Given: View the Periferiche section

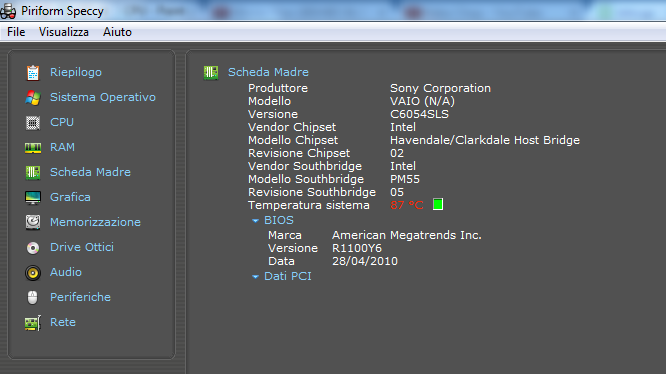Looking at the screenshot, I should [x=81, y=297].
